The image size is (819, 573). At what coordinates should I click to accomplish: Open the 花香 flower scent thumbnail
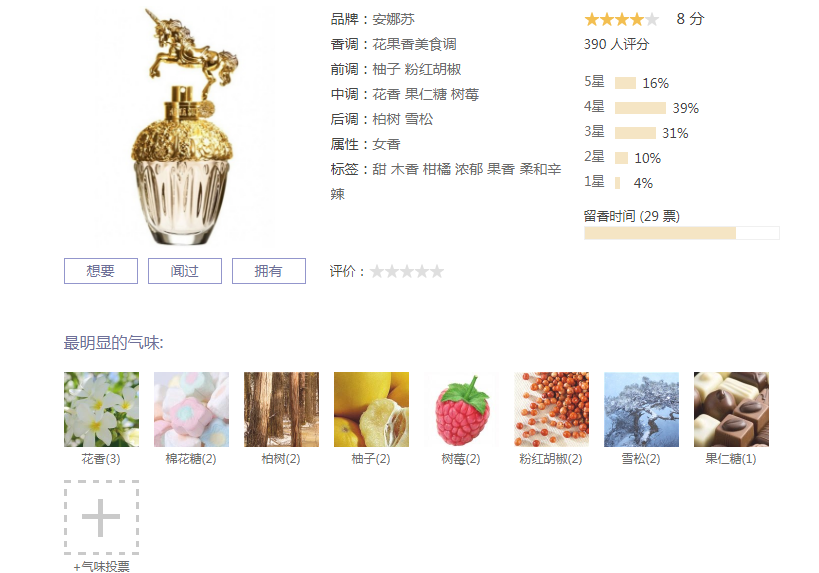101,410
